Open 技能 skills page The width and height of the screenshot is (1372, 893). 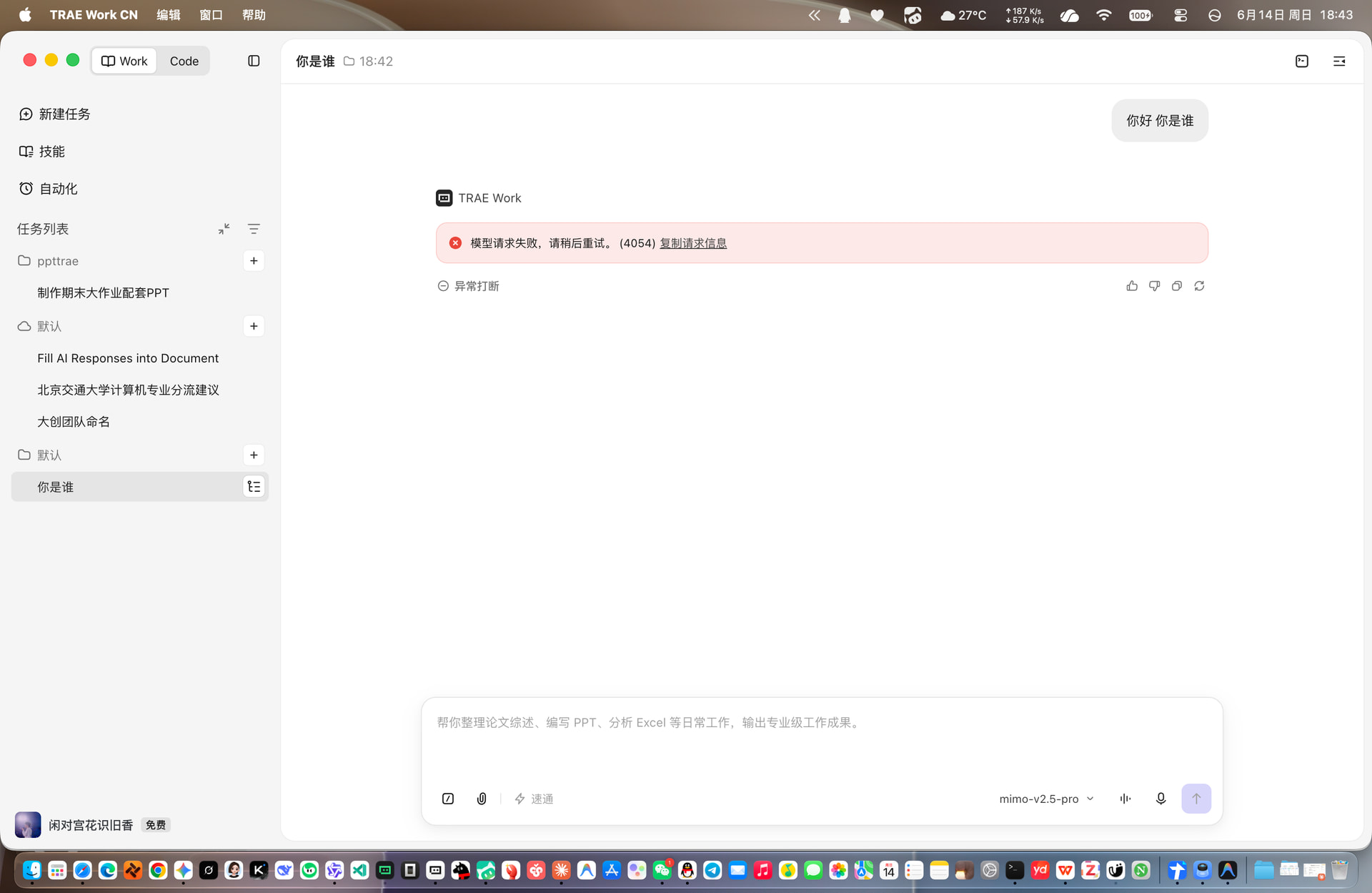pos(42,152)
